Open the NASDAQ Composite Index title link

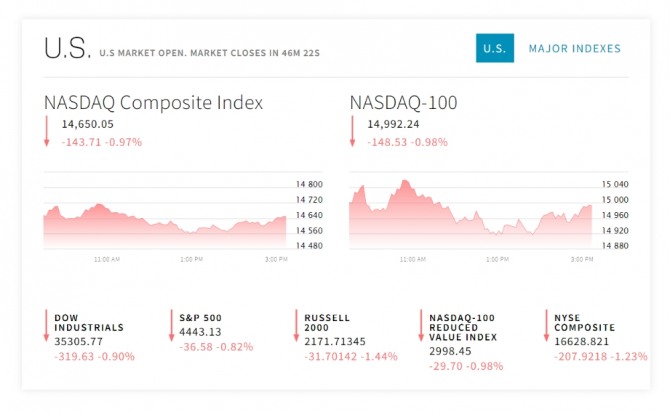(153, 102)
